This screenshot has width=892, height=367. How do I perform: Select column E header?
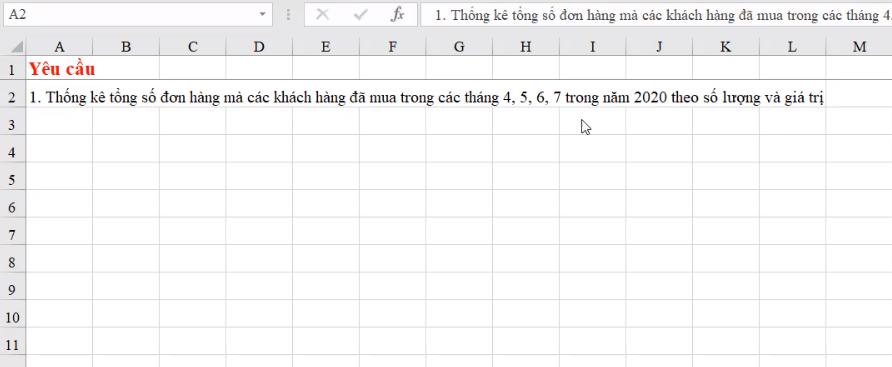[325, 47]
